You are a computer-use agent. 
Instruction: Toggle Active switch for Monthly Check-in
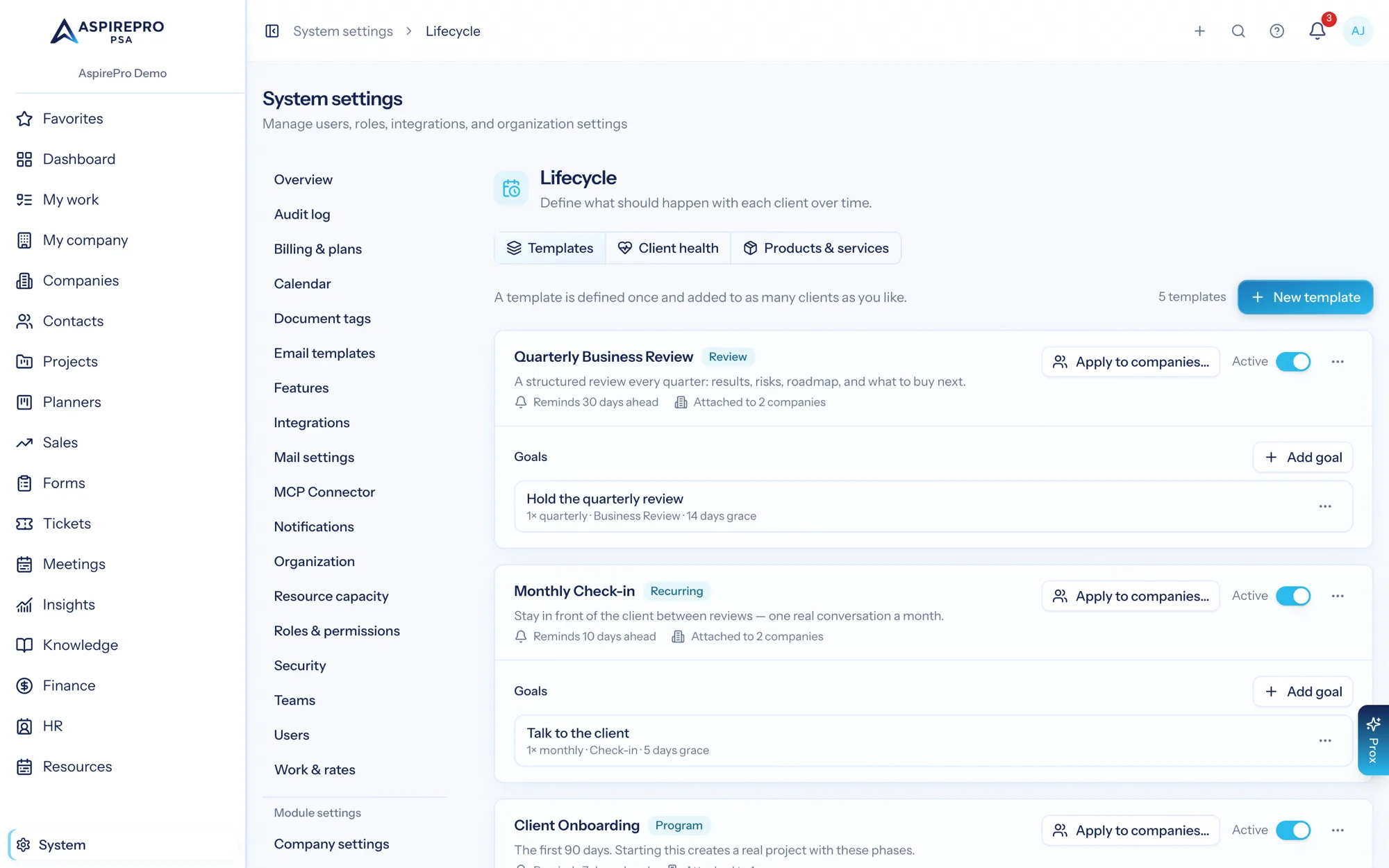pos(1293,596)
